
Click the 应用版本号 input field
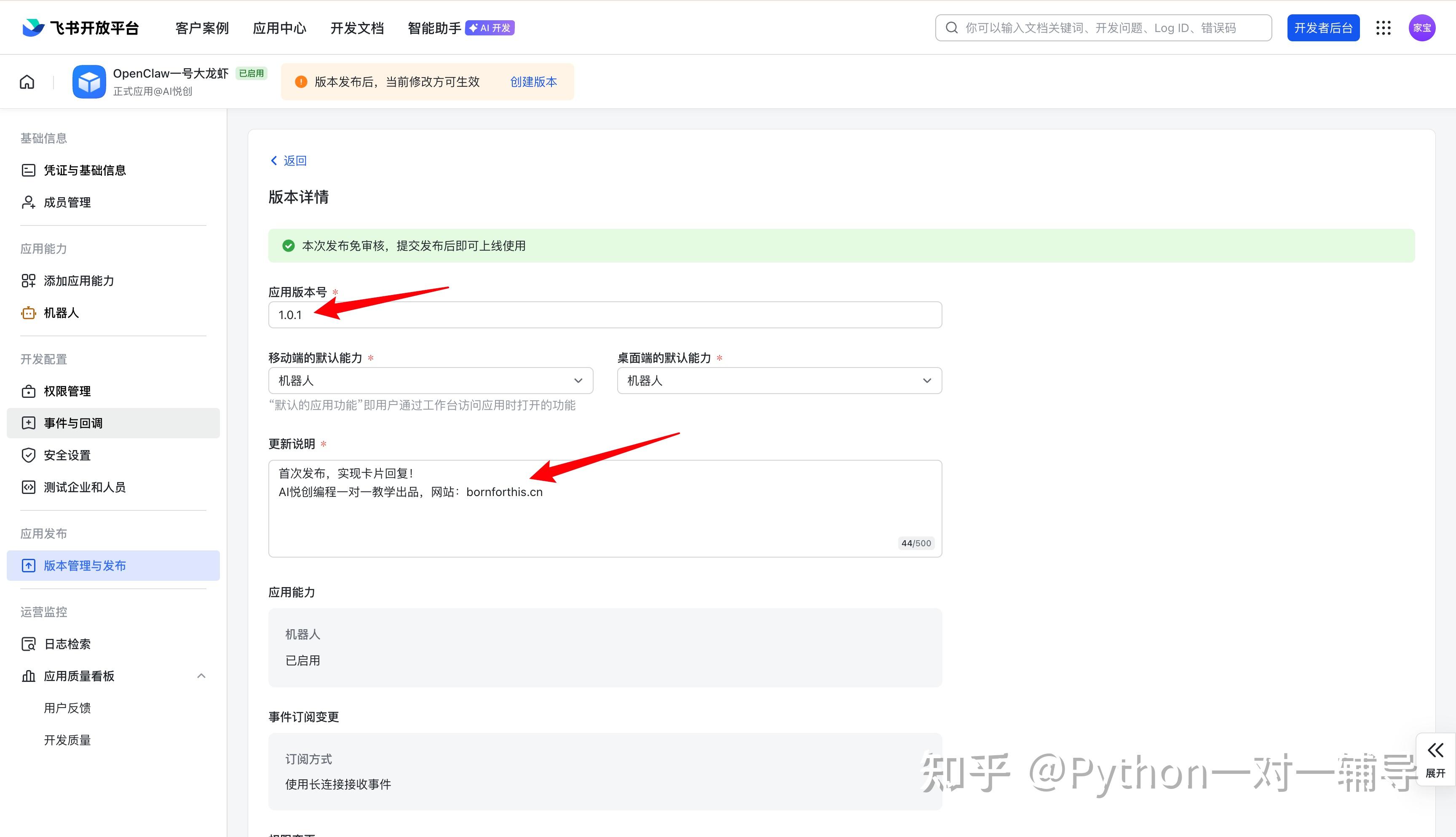(x=605, y=315)
